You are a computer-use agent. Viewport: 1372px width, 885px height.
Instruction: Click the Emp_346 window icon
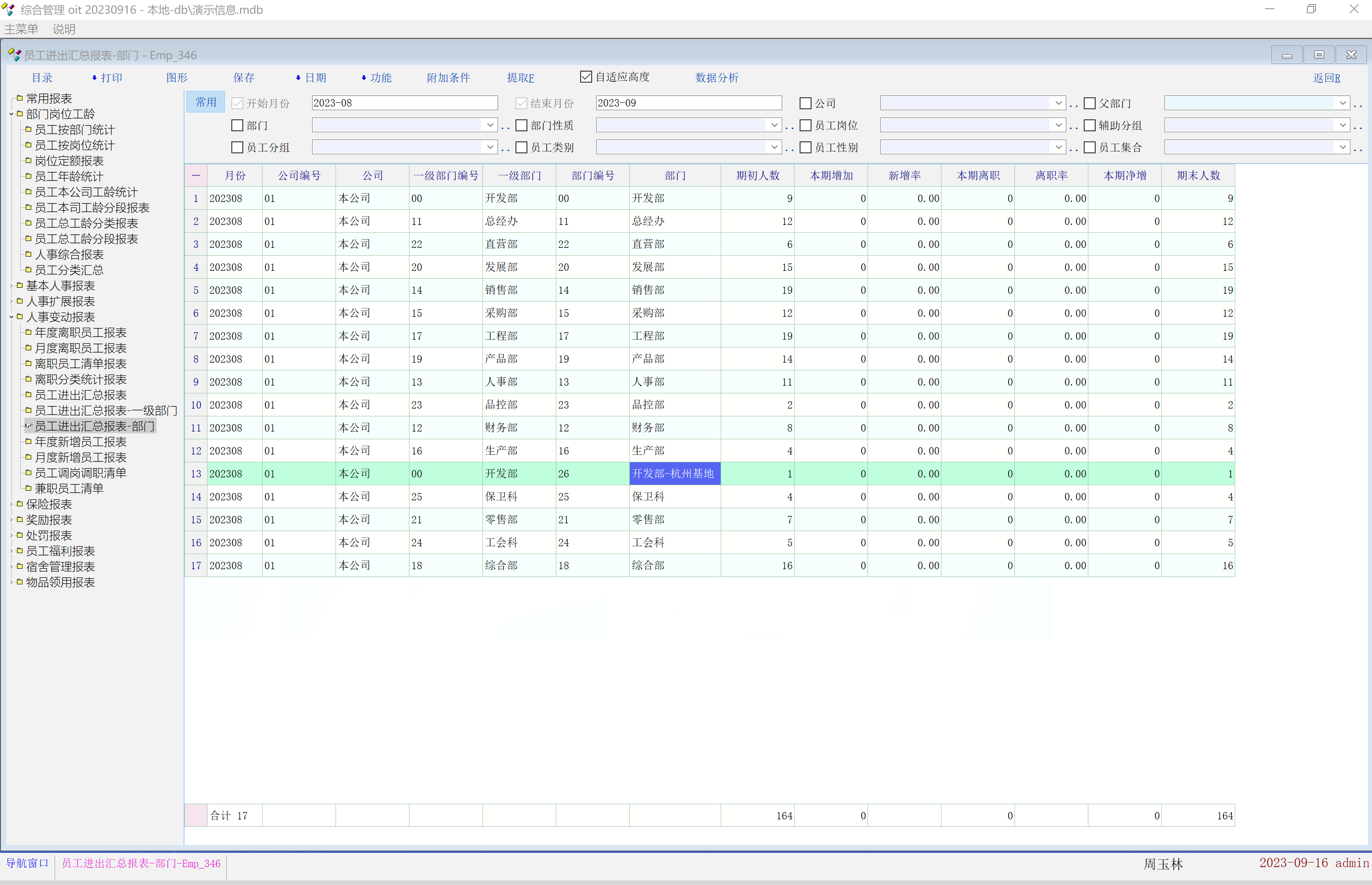14,55
